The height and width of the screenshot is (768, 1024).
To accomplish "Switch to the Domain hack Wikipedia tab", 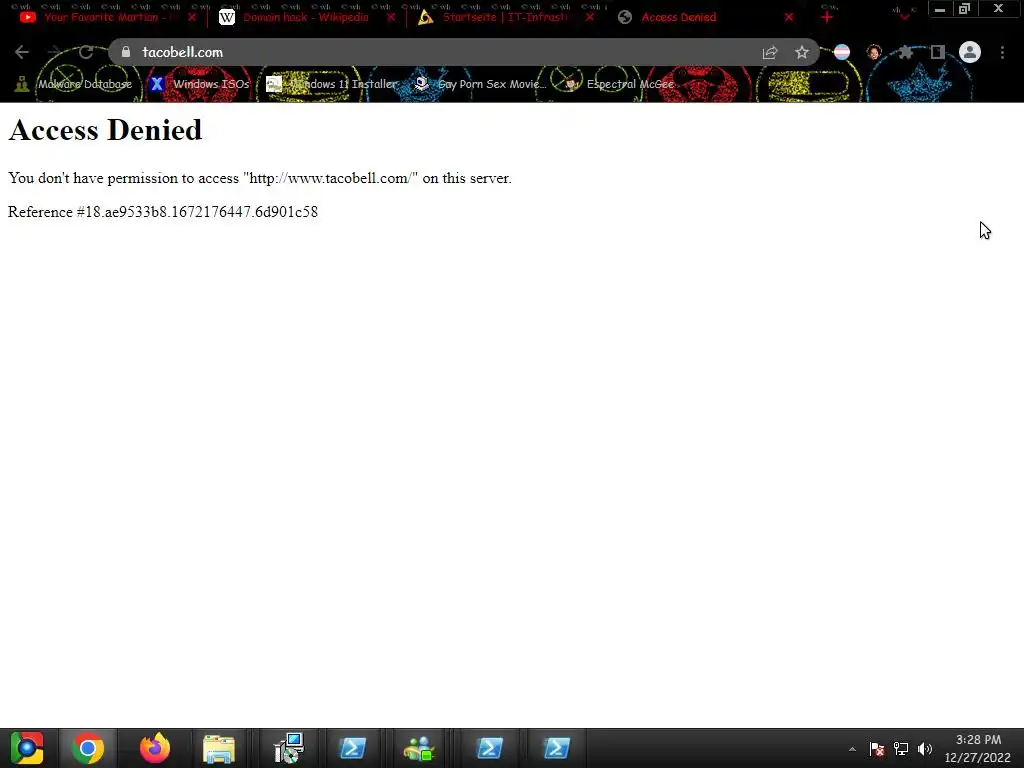I will (x=305, y=17).
